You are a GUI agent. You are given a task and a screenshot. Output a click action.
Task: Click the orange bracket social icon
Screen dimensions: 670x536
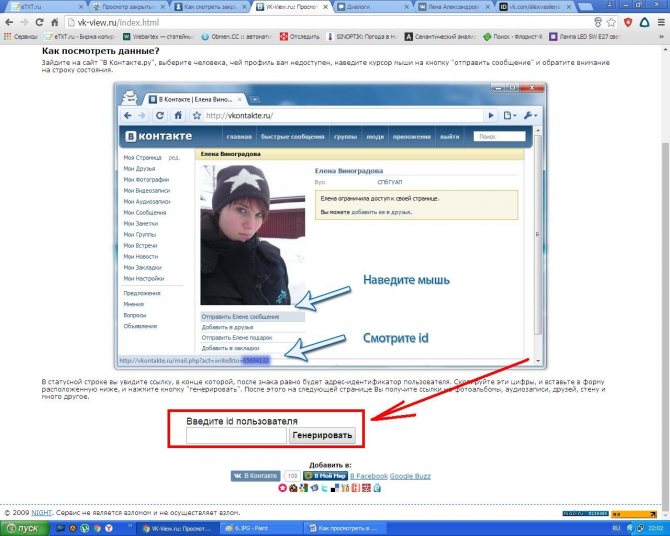[356, 488]
